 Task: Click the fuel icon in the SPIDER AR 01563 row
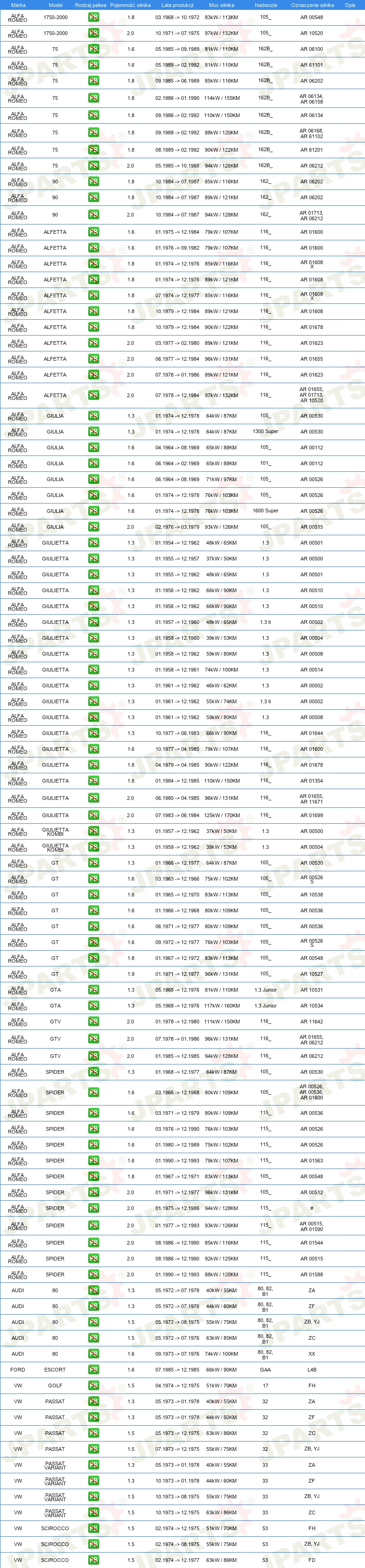pyautogui.click(x=93, y=1160)
